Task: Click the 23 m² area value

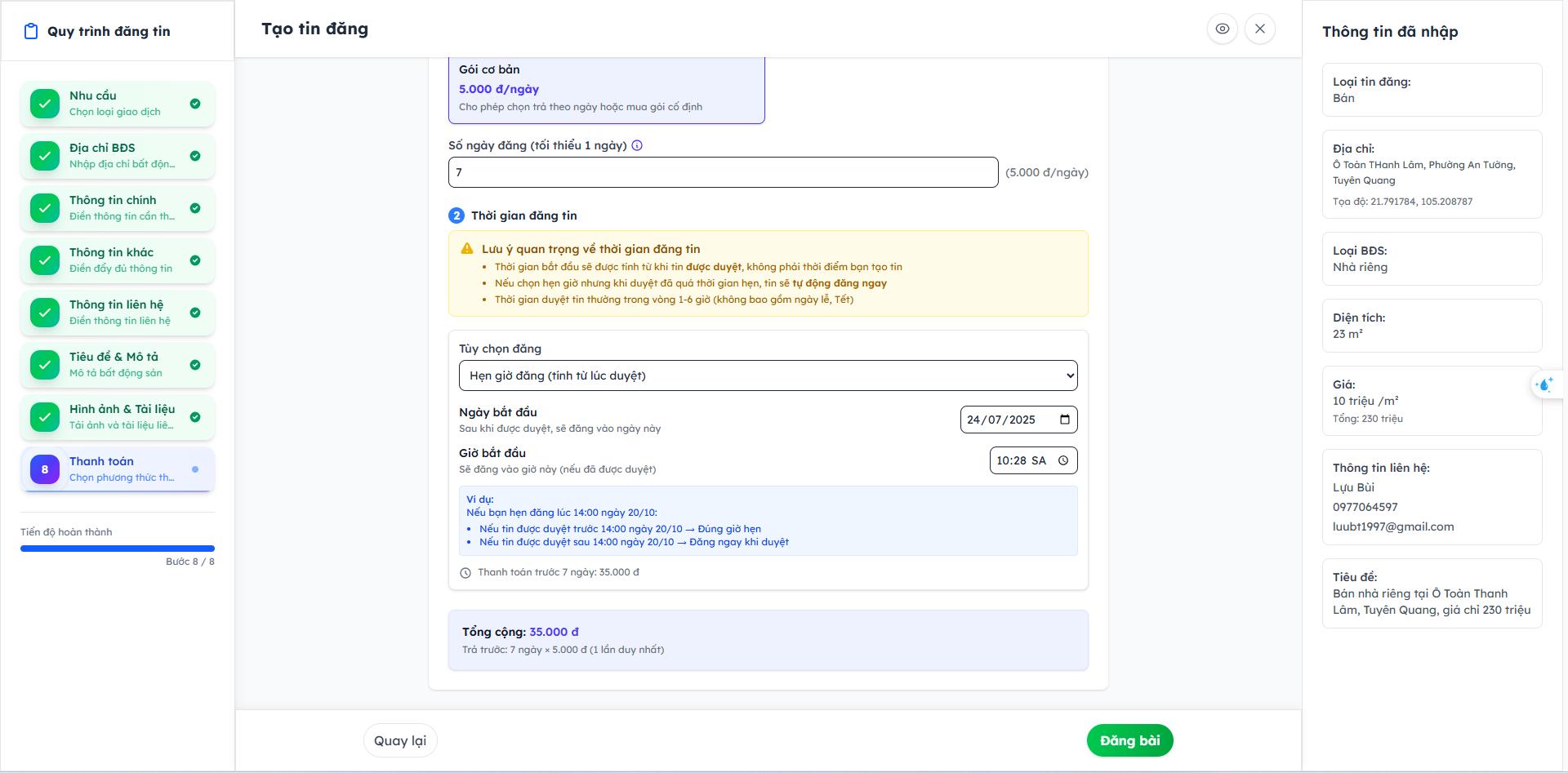Action: coord(1347,334)
